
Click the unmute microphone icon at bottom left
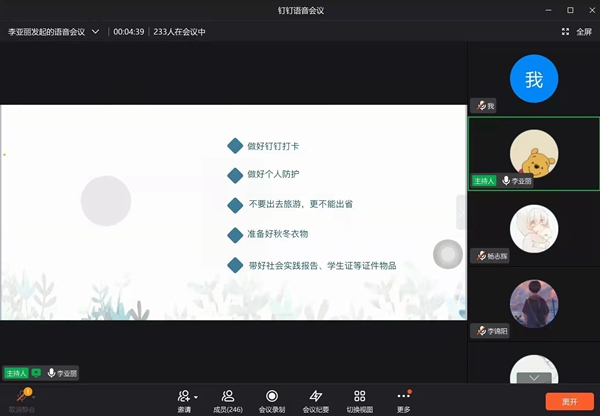pyautogui.click(x=21, y=398)
